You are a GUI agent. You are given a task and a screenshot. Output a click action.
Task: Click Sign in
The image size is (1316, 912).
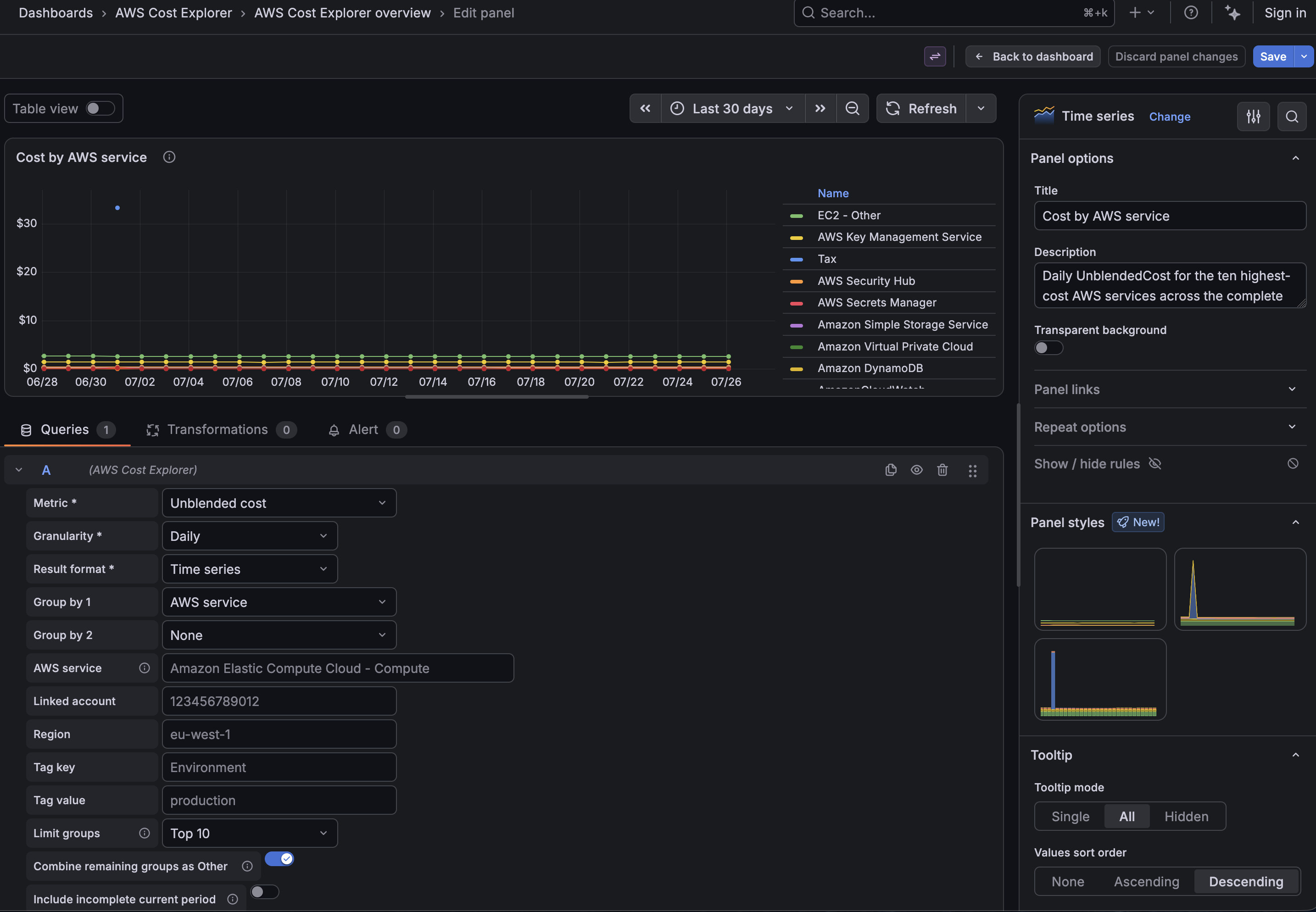[x=1285, y=12]
